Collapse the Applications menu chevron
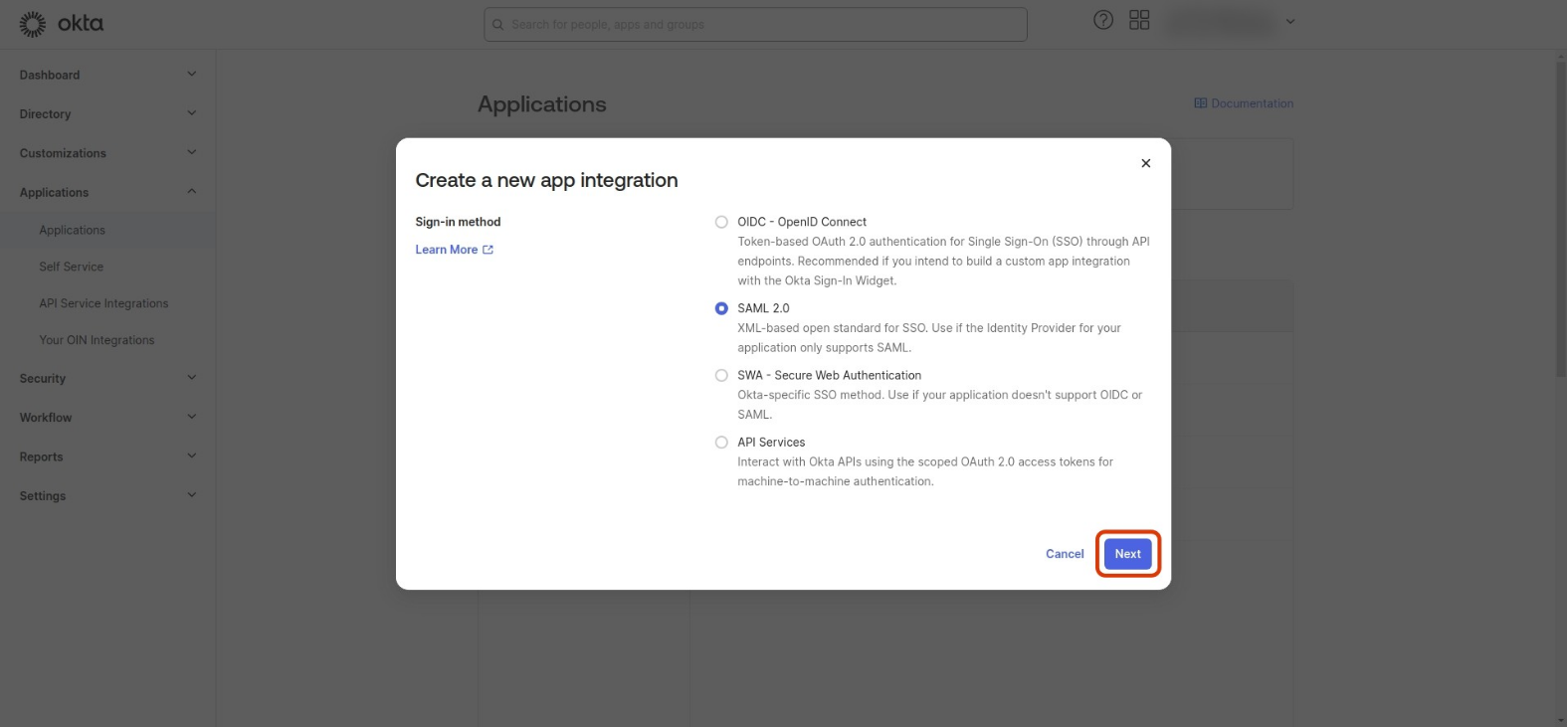Image resolution: width=1568 pixels, height=727 pixels. (x=192, y=191)
